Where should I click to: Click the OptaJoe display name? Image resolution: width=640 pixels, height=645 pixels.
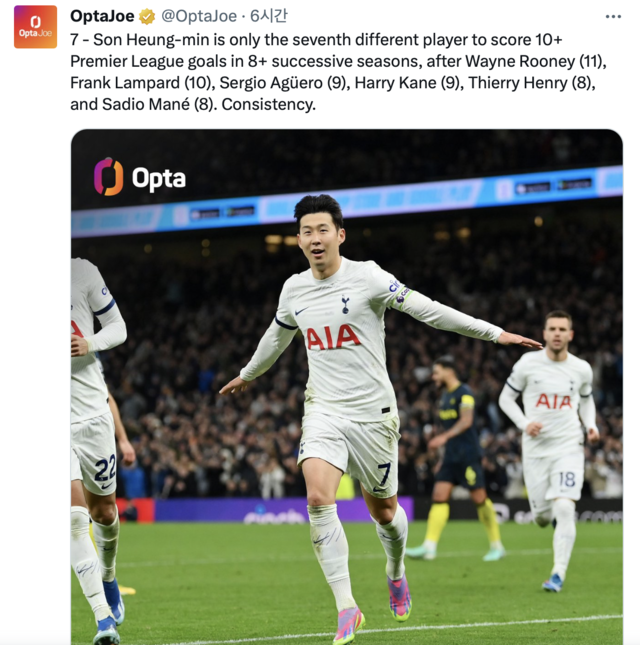[102, 16]
